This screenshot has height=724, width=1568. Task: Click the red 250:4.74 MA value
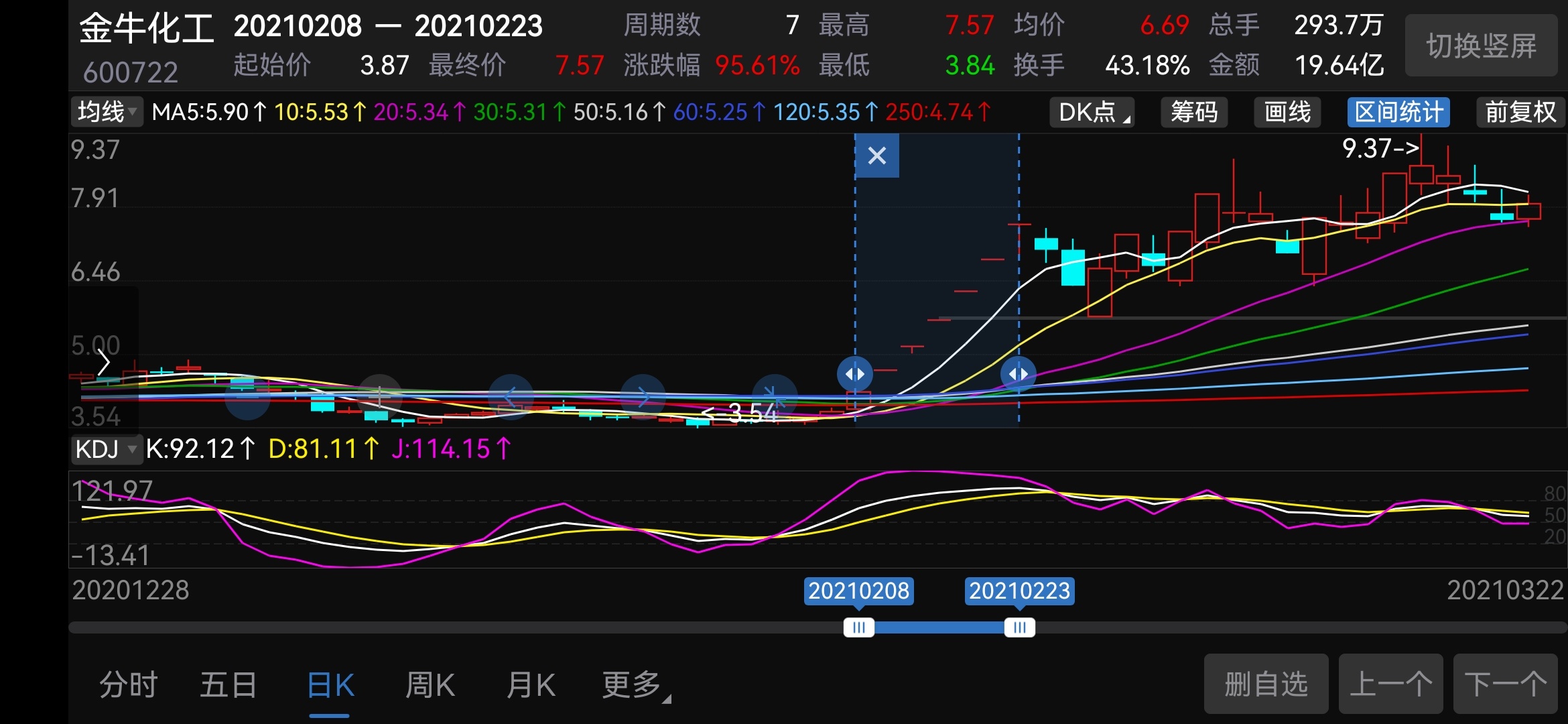pos(938,112)
